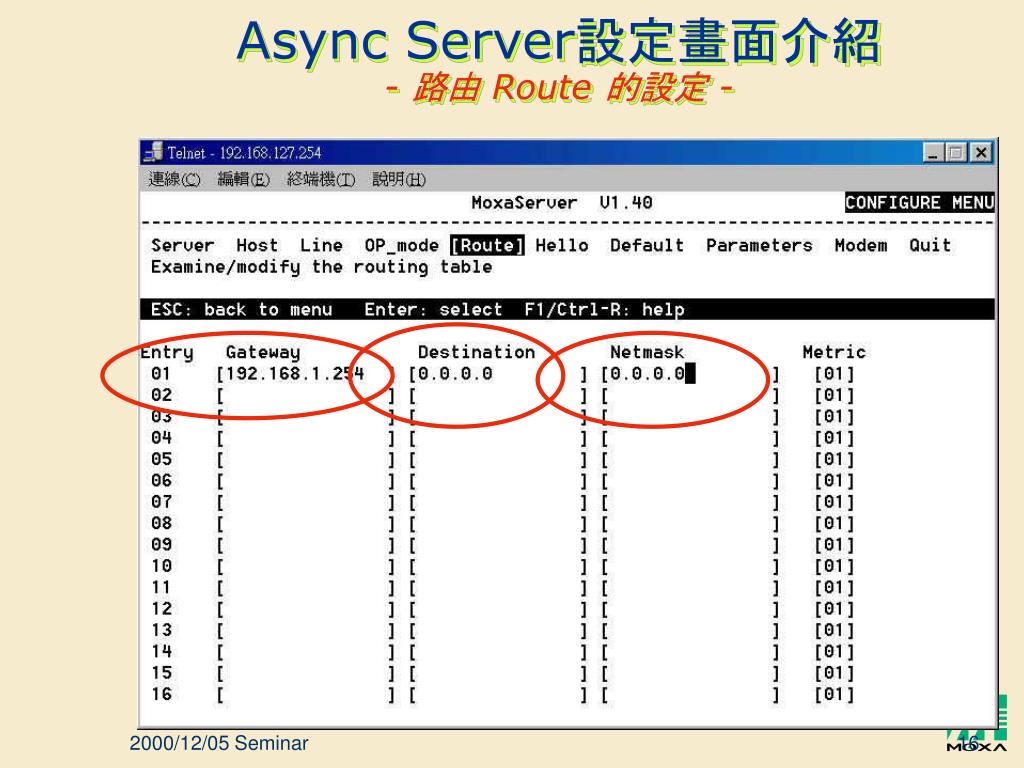Select the Server menu option
The height and width of the screenshot is (768, 1024).
[x=182, y=246]
